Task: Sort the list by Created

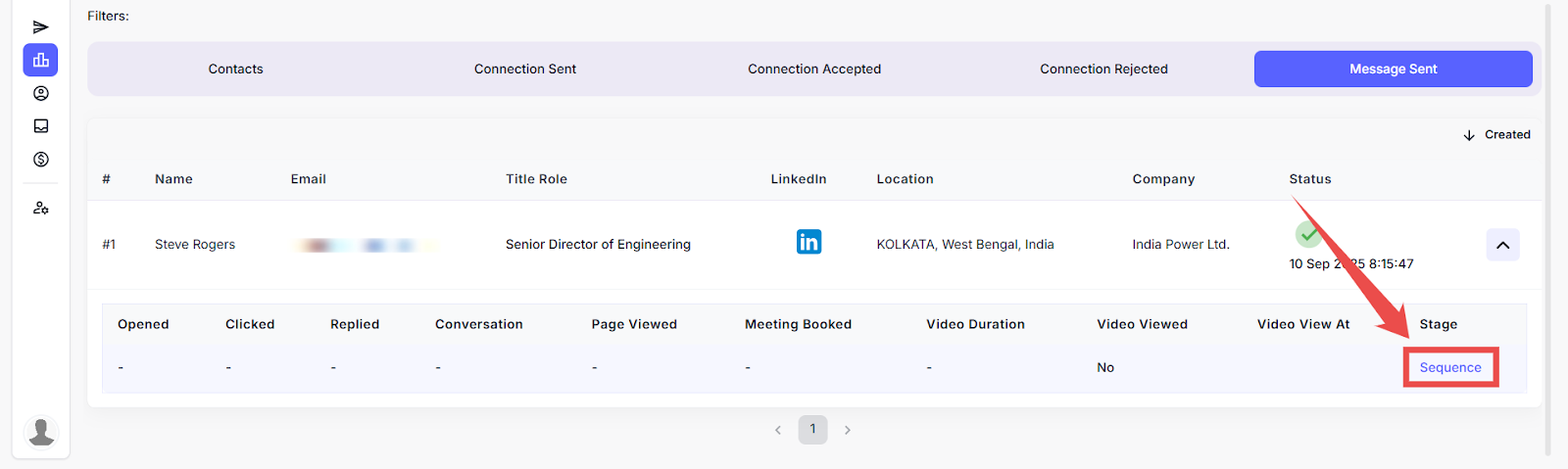Action: (1496, 135)
